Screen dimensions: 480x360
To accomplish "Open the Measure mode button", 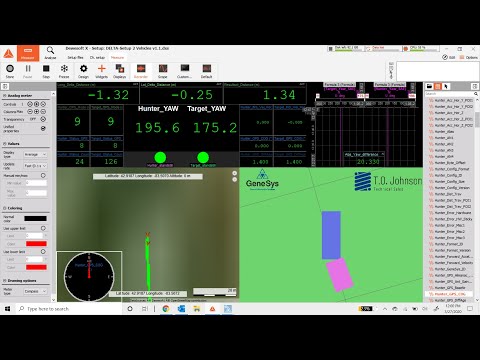I will tap(28, 53).
